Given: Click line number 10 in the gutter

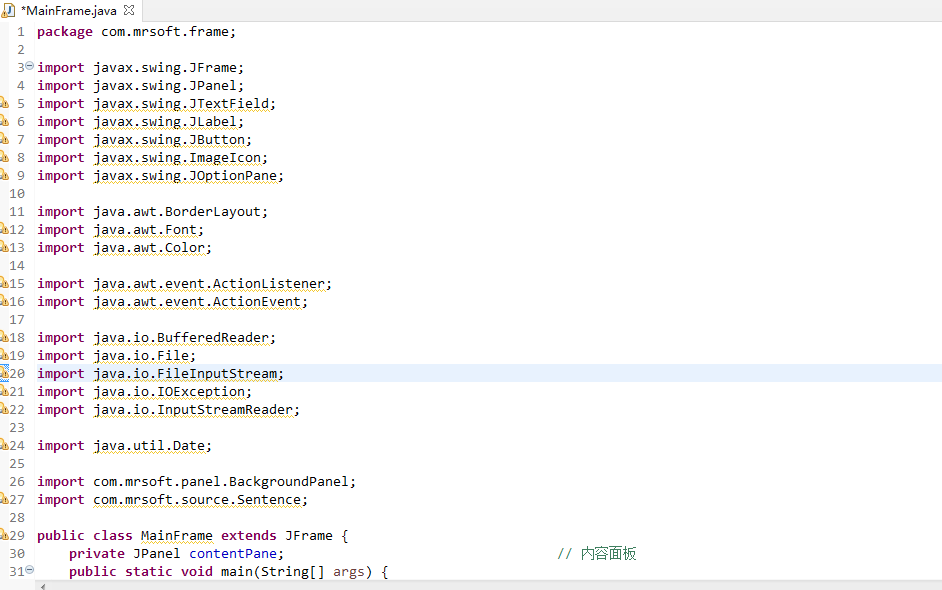Looking at the screenshot, I should coord(17,193).
